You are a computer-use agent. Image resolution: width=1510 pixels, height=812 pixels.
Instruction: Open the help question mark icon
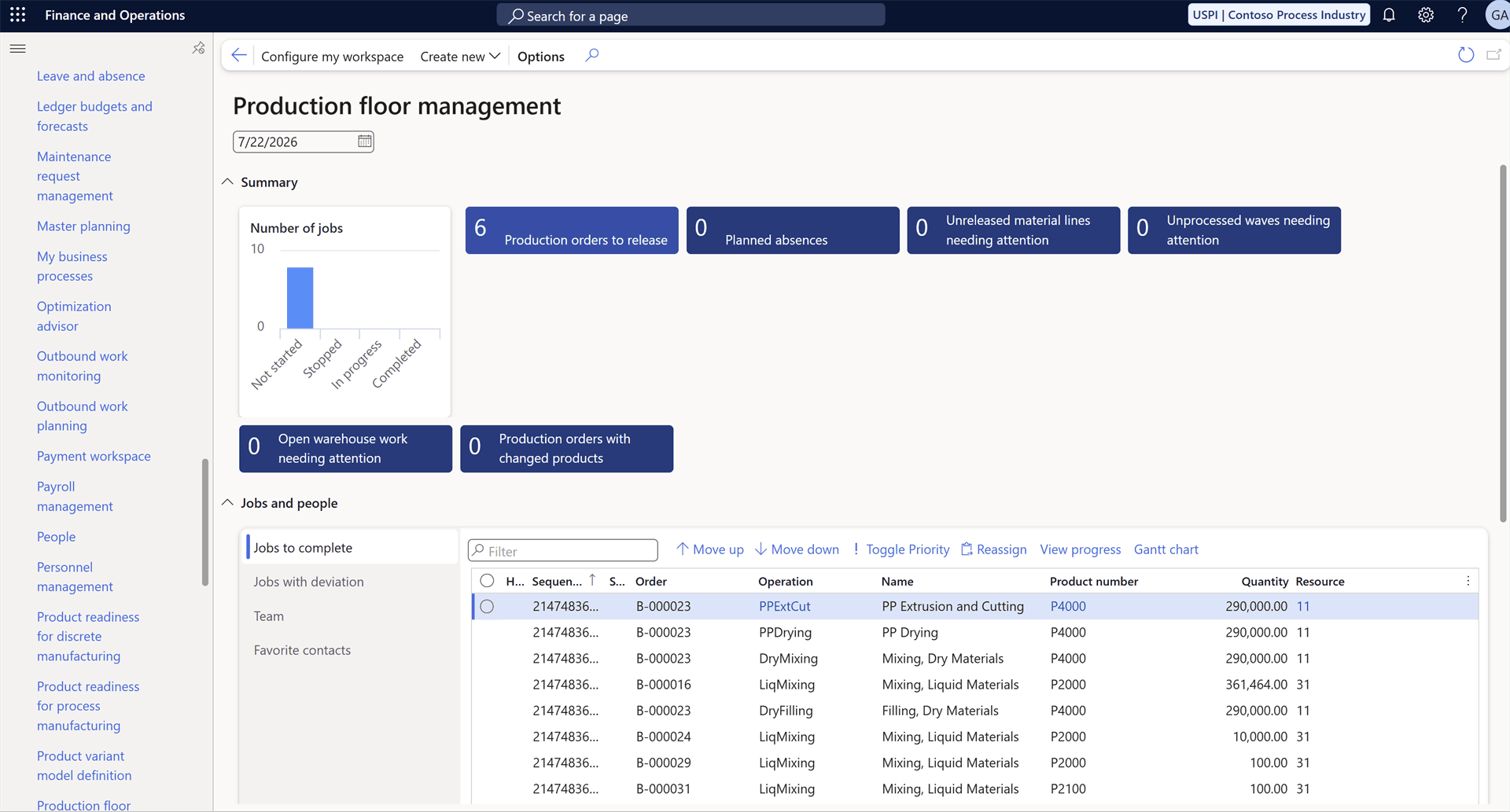pos(1462,15)
